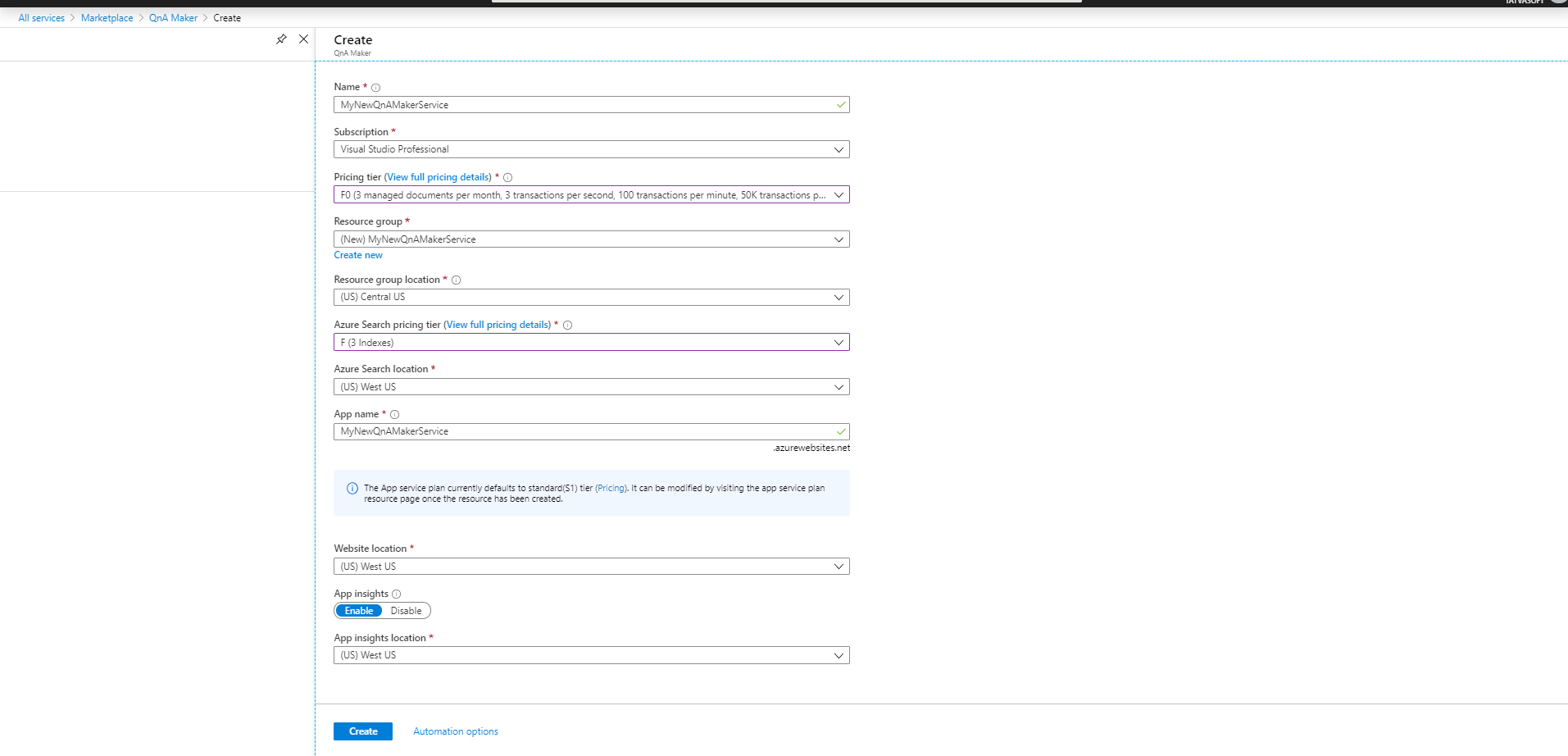Go to Marketplace breadcrumb
The height and width of the screenshot is (756, 1568).
pyautogui.click(x=107, y=18)
